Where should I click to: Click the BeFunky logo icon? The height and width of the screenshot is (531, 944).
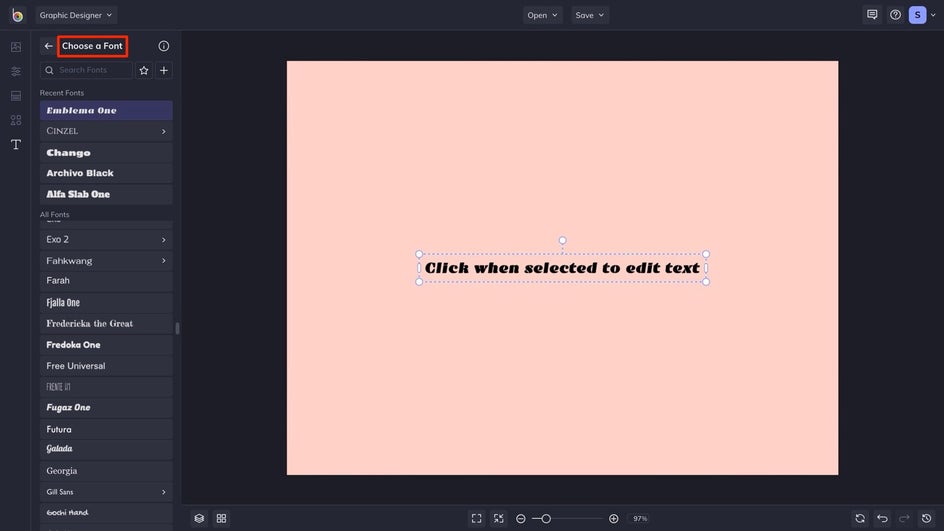tap(17, 15)
